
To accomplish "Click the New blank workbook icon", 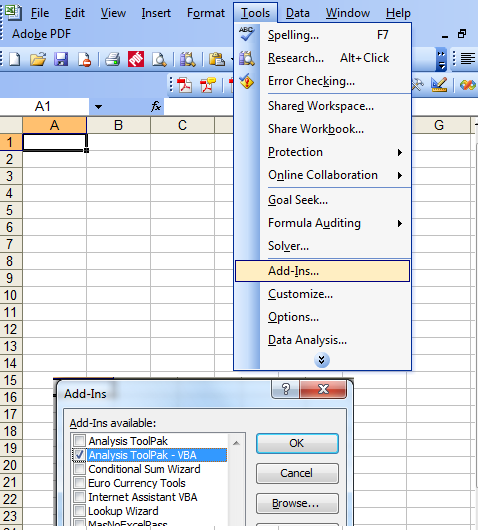I will click(15, 59).
